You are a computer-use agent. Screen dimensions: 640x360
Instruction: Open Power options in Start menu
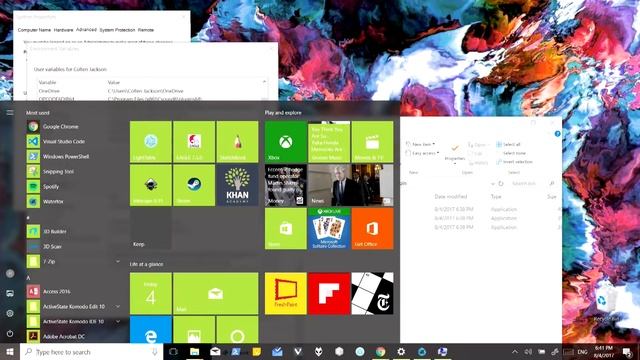click(x=10, y=333)
